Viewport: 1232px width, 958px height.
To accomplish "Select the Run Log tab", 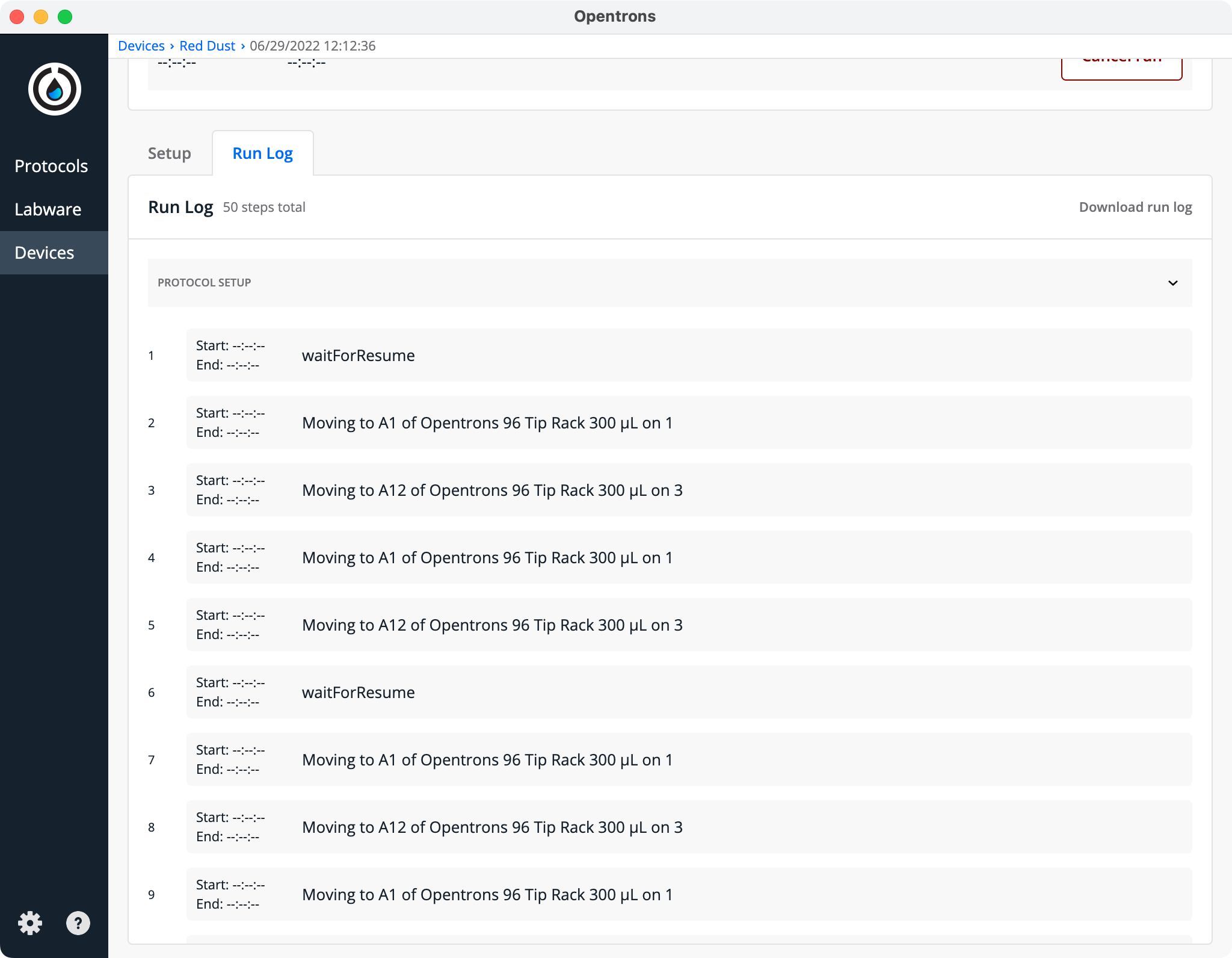I will coord(263,153).
